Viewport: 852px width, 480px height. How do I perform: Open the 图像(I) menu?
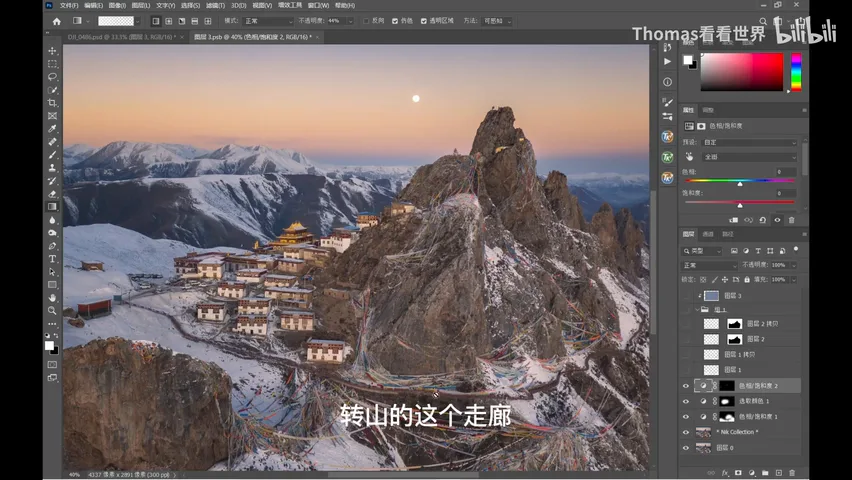click(x=117, y=5)
